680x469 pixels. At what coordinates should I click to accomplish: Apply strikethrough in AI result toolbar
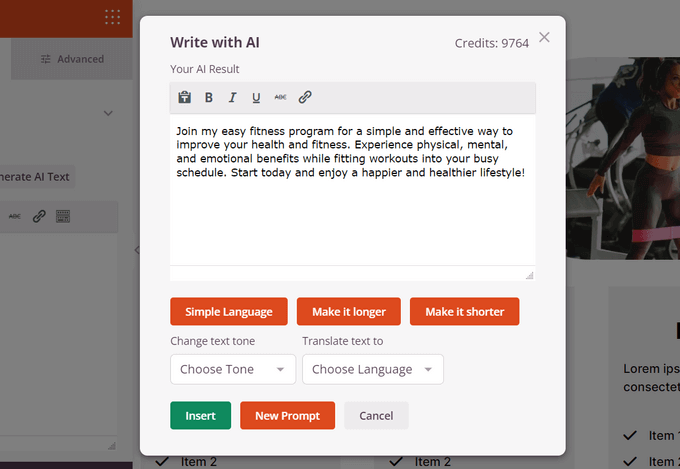pos(280,98)
